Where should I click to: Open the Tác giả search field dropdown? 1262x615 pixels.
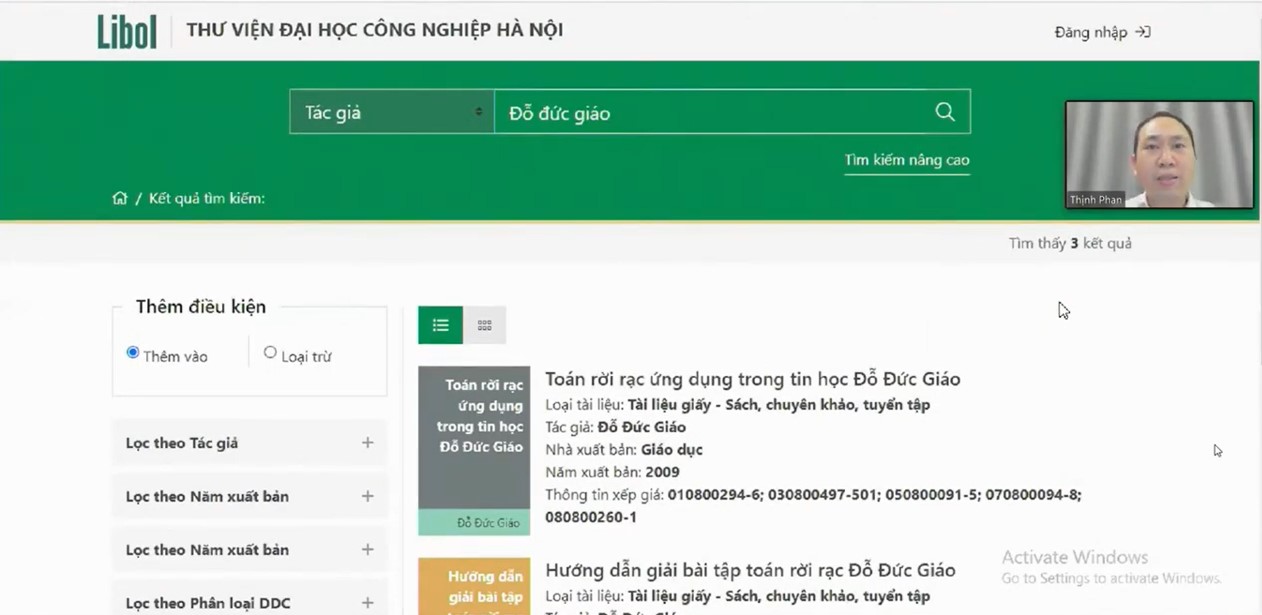[x=391, y=112]
